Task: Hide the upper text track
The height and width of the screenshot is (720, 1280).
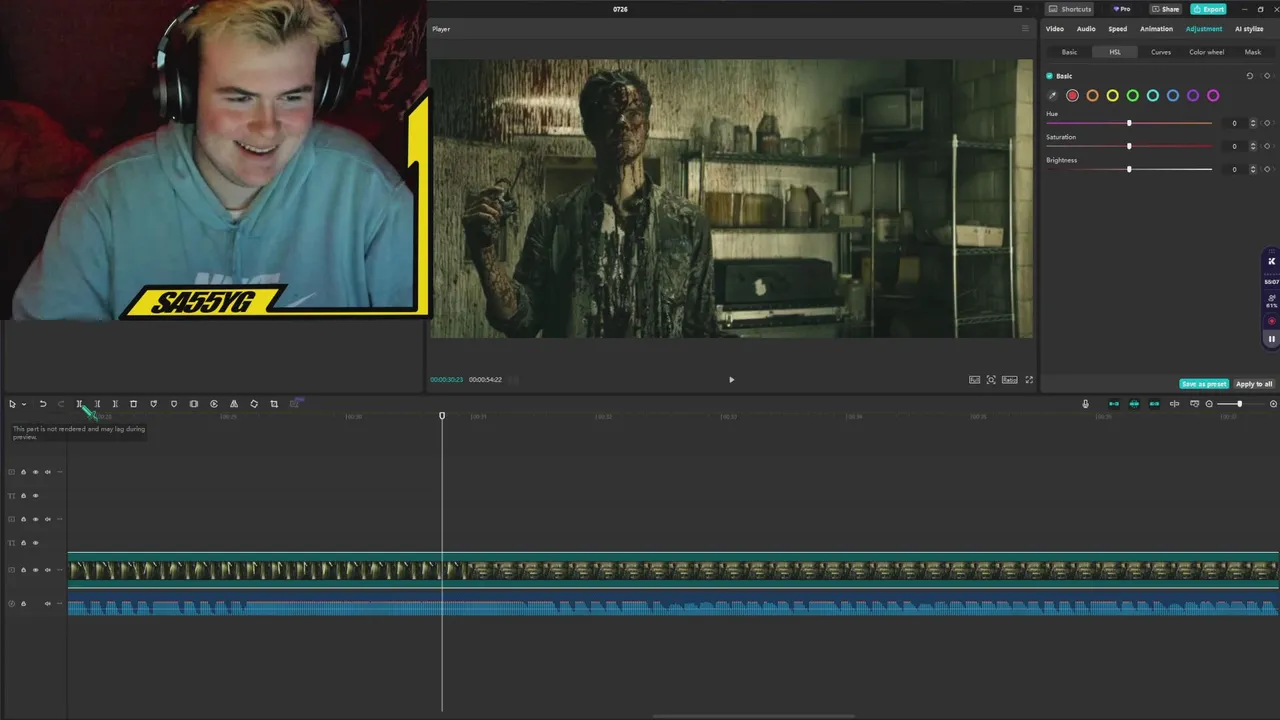Action: pyautogui.click(x=35, y=496)
